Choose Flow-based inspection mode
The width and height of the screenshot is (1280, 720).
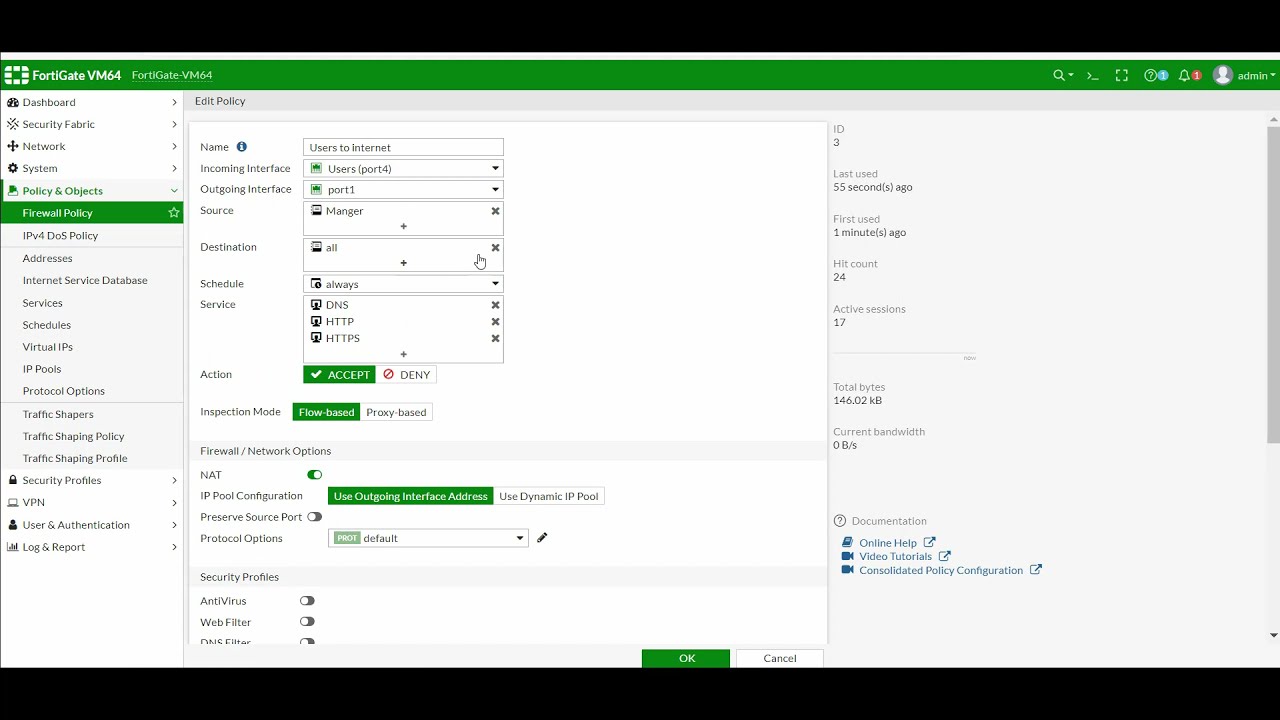pyautogui.click(x=326, y=412)
